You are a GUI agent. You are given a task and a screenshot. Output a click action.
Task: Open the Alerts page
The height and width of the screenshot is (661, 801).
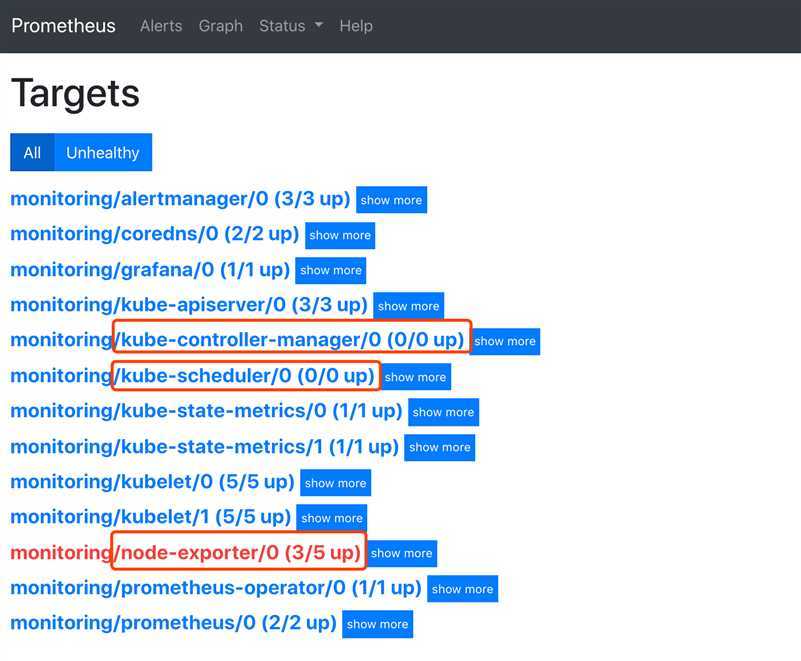pyautogui.click(x=161, y=26)
